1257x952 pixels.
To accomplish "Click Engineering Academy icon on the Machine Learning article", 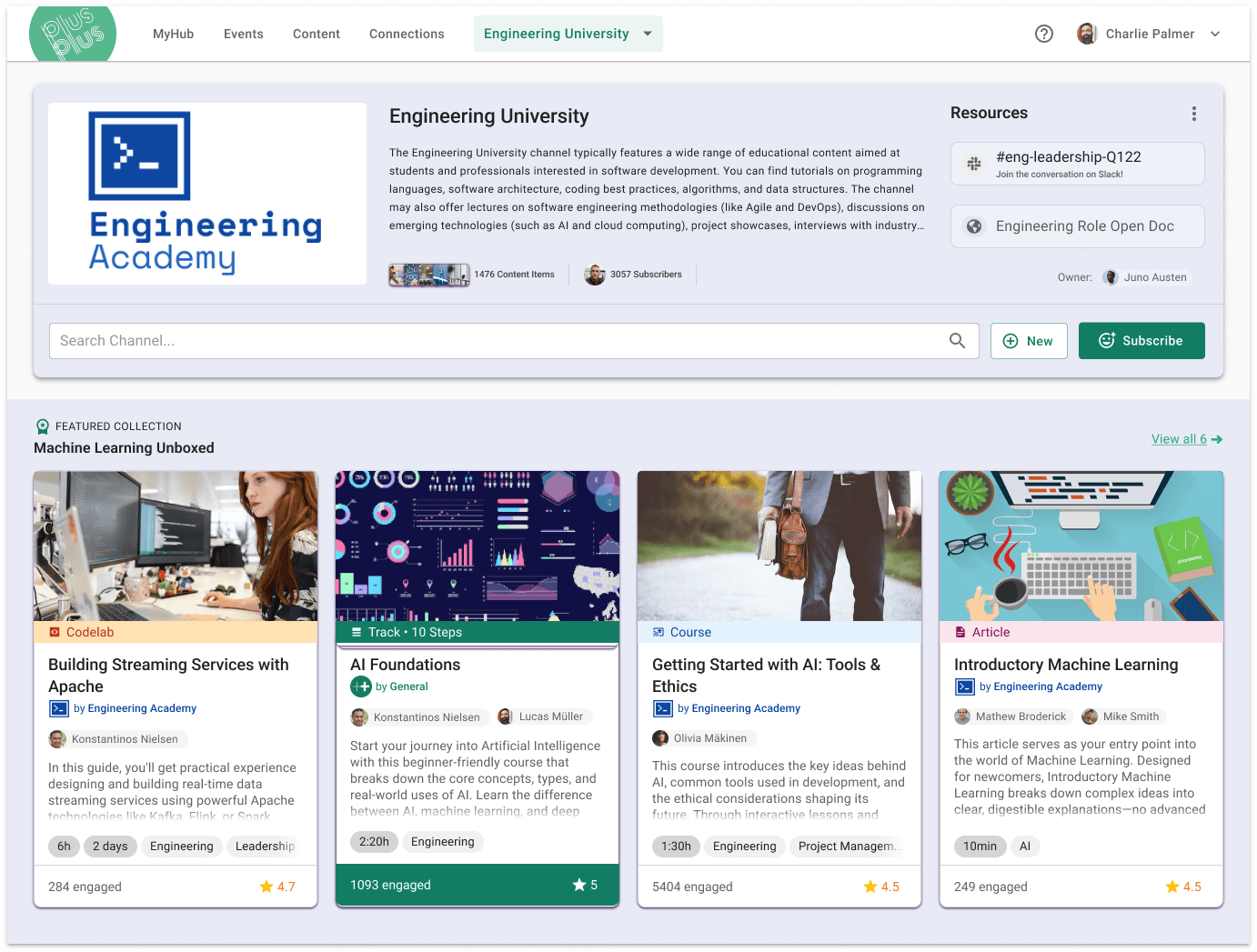I will click(964, 687).
